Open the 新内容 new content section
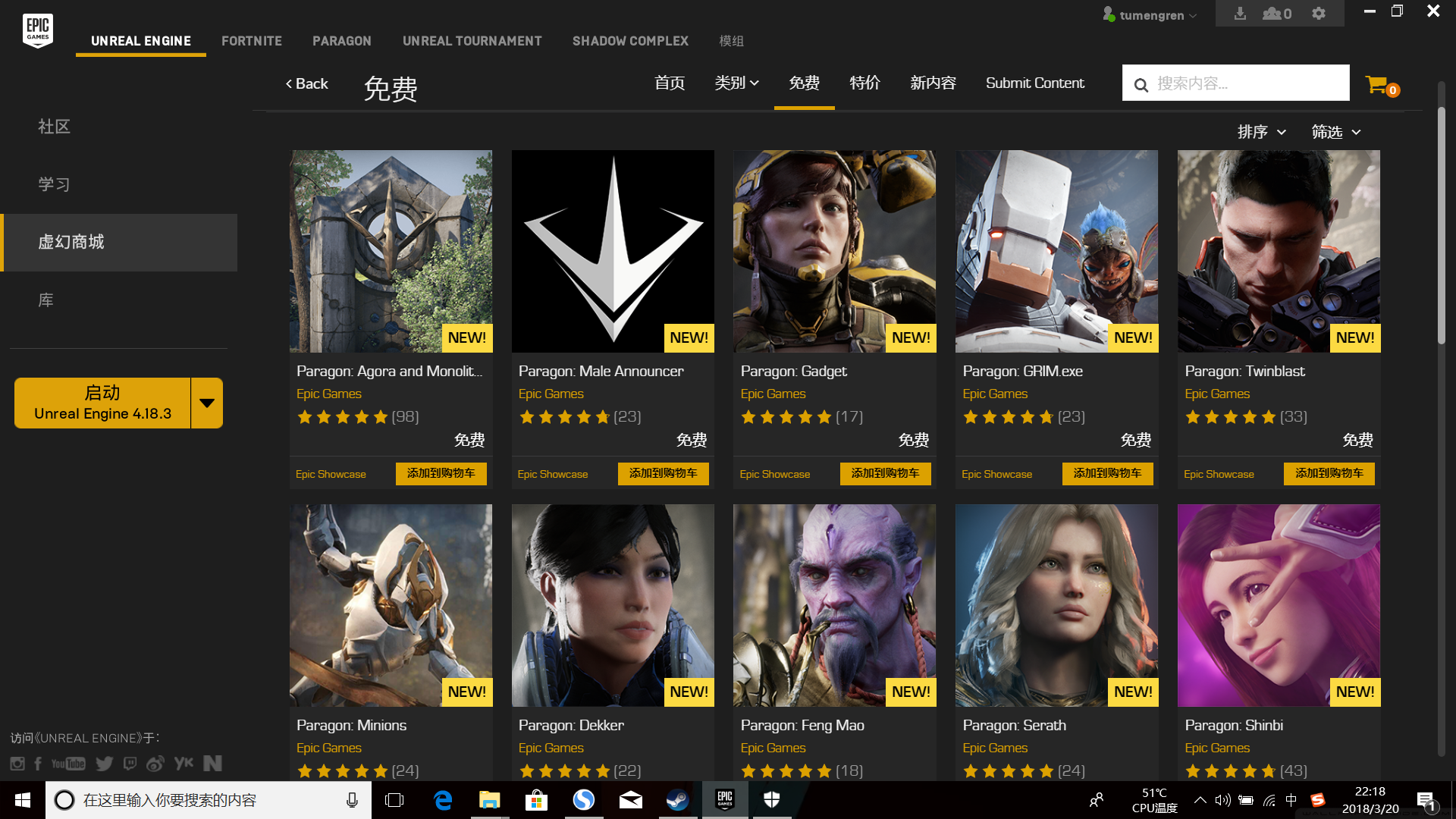The width and height of the screenshot is (1456, 819). coord(934,83)
